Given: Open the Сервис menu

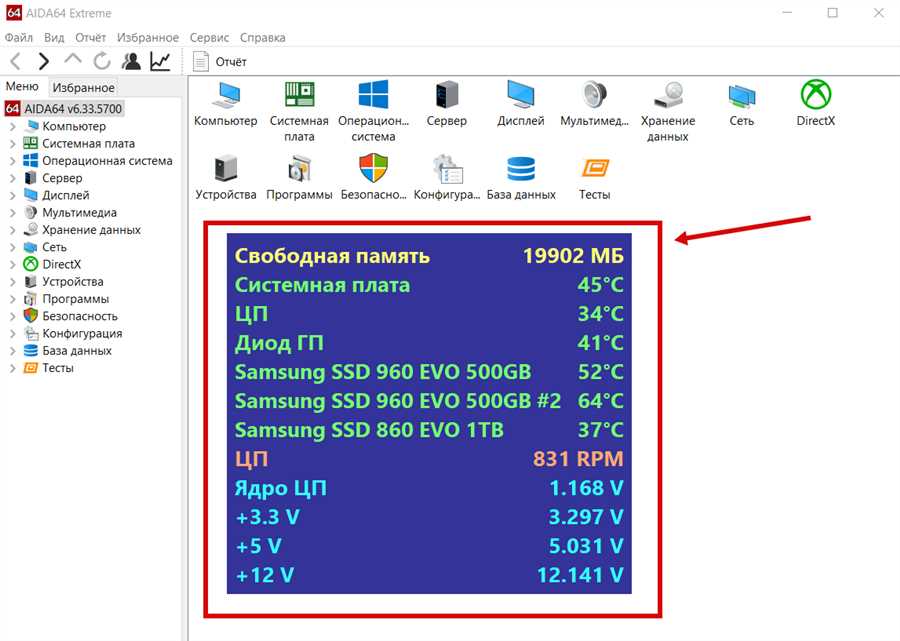Looking at the screenshot, I should [x=209, y=37].
